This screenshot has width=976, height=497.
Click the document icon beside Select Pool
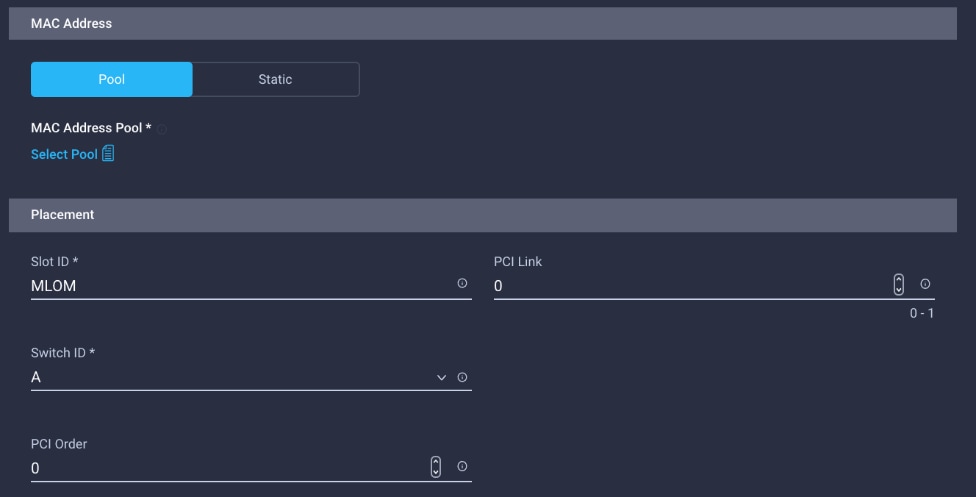coord(108,153)
